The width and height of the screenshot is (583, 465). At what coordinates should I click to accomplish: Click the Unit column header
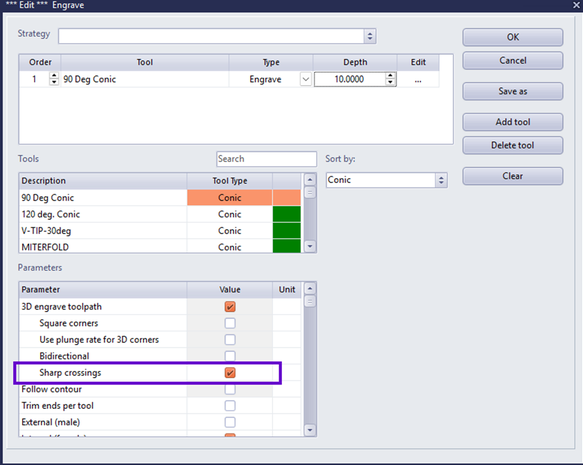pos(287,290)
